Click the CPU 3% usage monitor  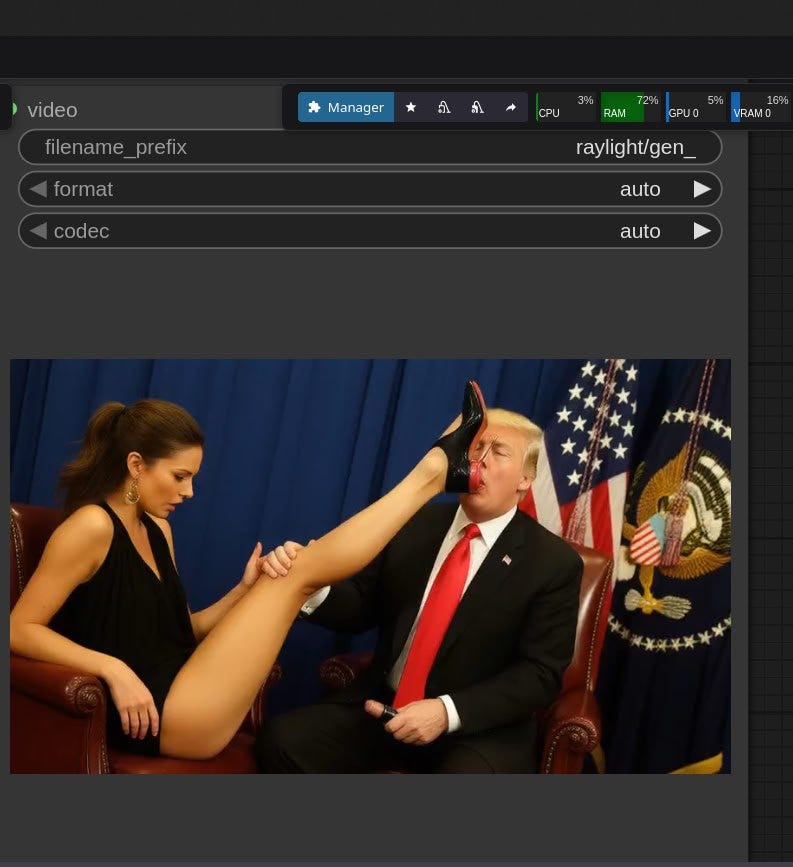coord(566,107)
